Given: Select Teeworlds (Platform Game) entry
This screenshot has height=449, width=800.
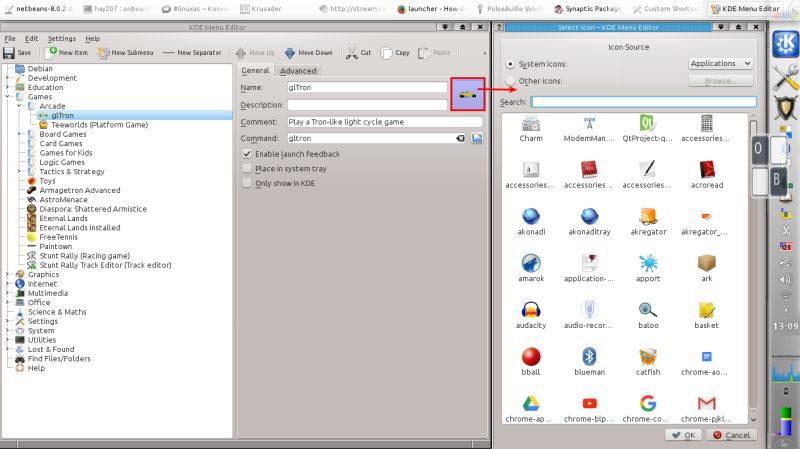Looking at the screenshot, I should [99, 124].
